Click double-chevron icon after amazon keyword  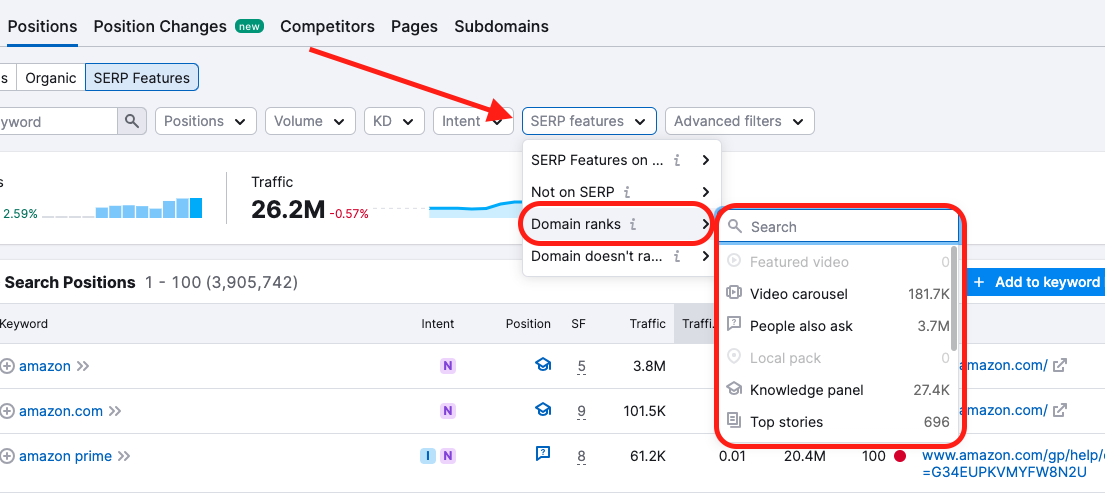83,366
